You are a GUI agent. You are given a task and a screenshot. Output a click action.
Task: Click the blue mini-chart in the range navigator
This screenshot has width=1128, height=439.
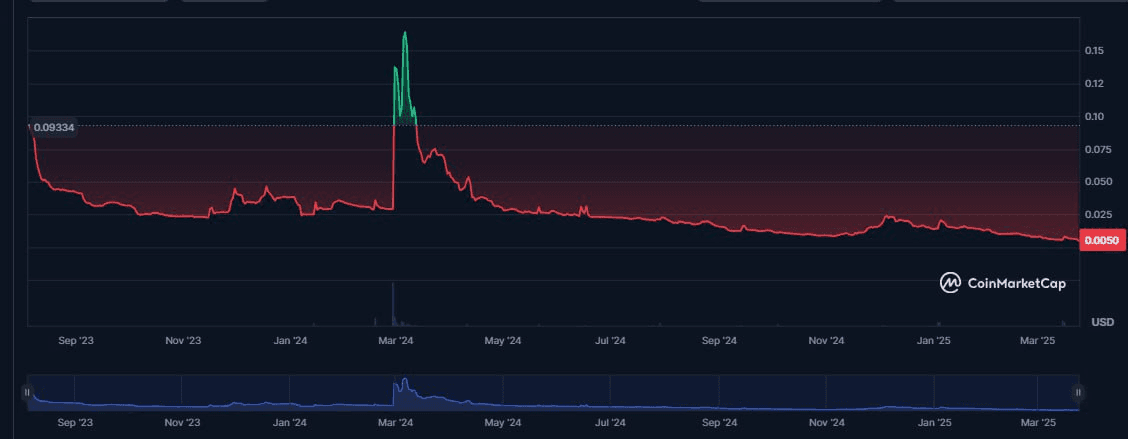coord(552,392)
